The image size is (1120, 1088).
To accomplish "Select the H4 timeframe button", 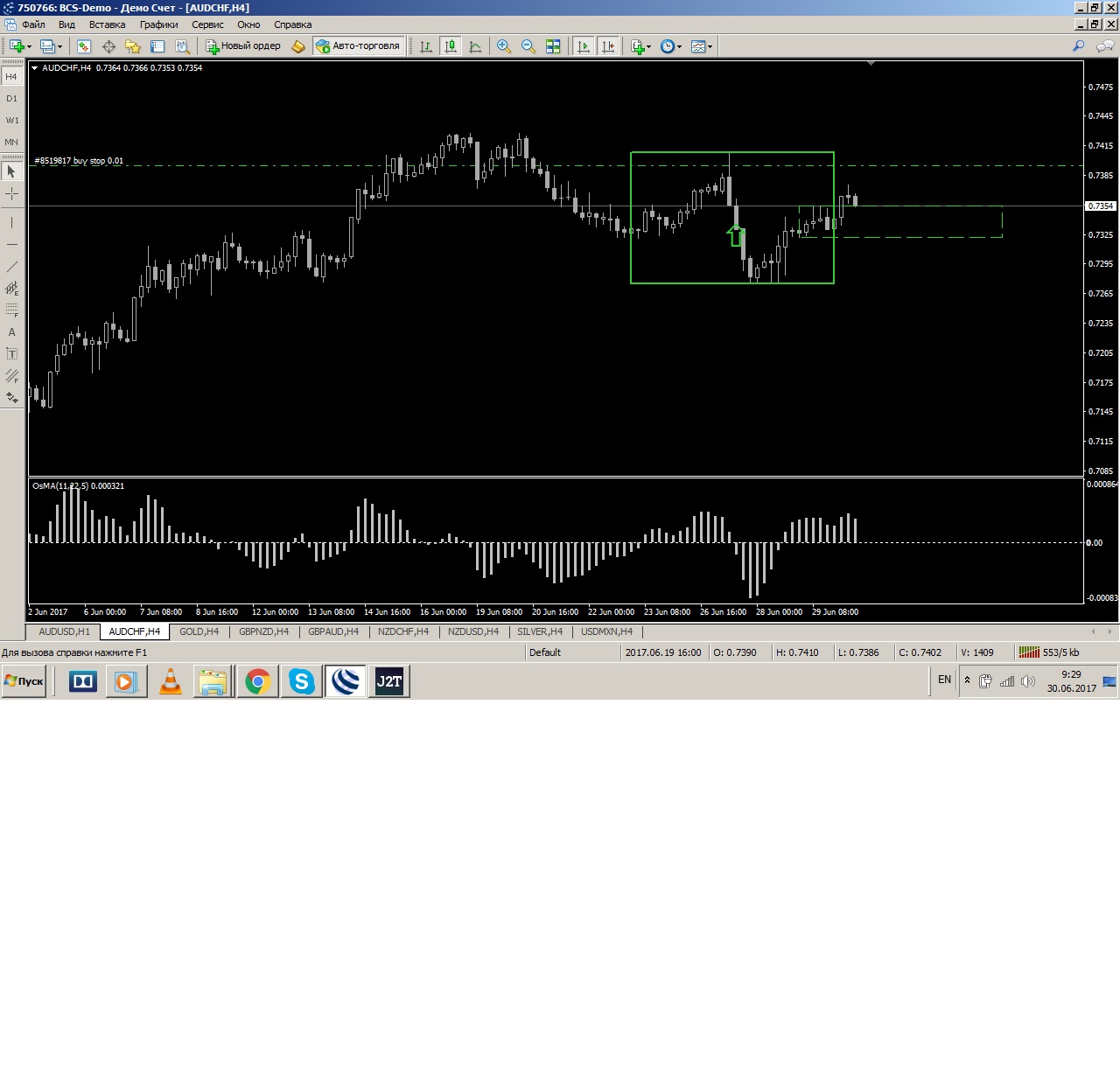I will pos(11,77).
